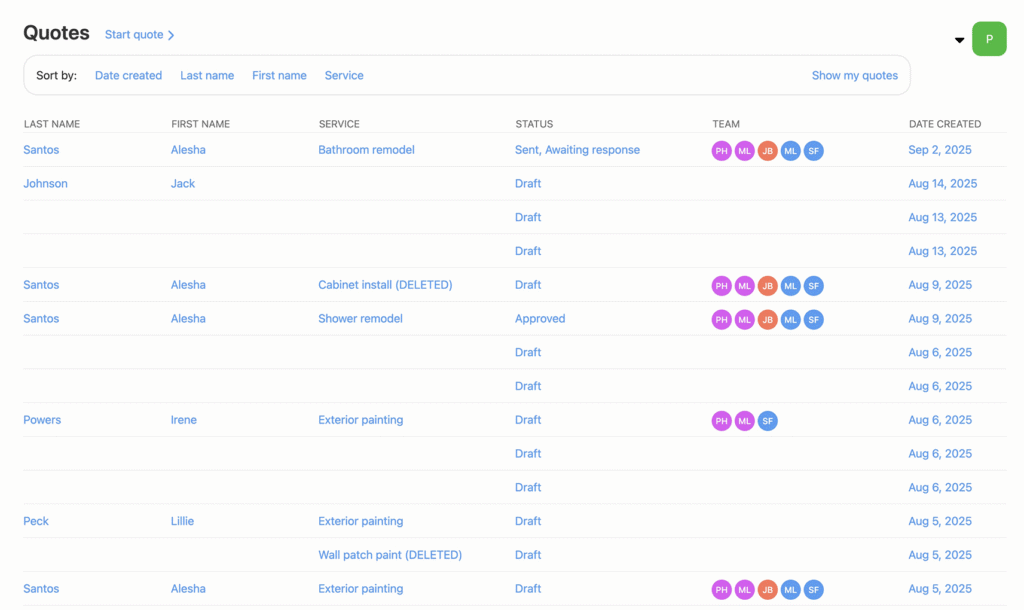Sort quotes by Date created
Image resolution: width=1024 pixels, height=610 pixels.
pyautogui.click(x=128, y=76)
